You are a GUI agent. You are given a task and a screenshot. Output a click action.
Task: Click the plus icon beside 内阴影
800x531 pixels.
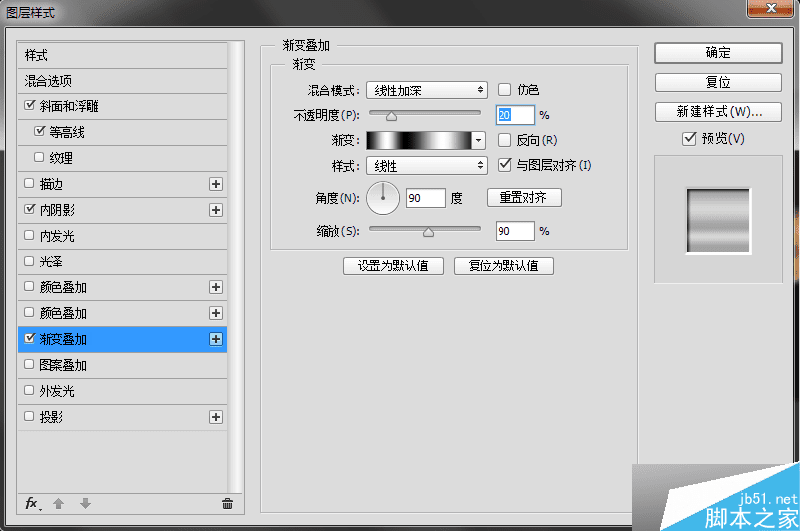pyautogui.click(x=216, y=210)
